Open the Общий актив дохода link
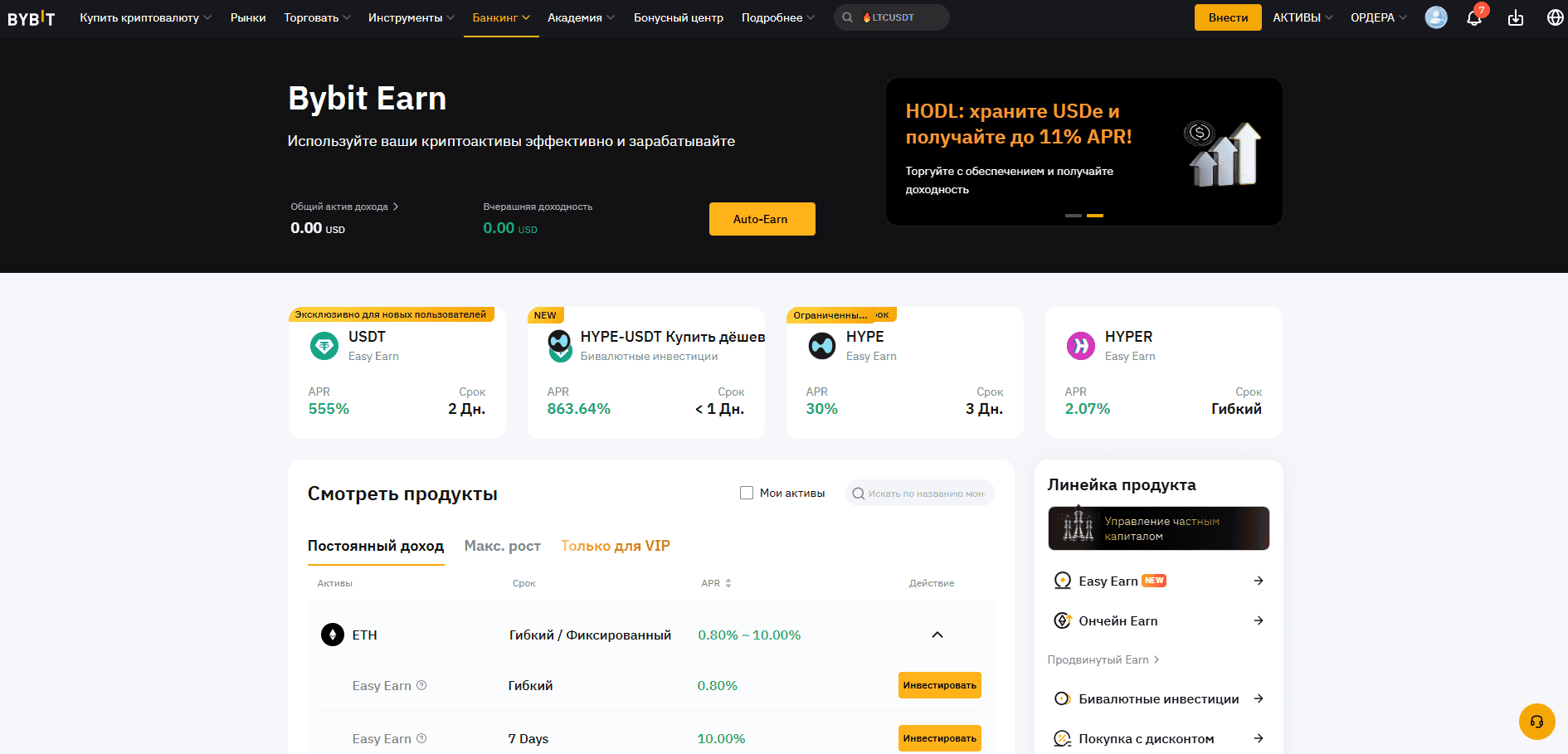 (x=344, y=207)
